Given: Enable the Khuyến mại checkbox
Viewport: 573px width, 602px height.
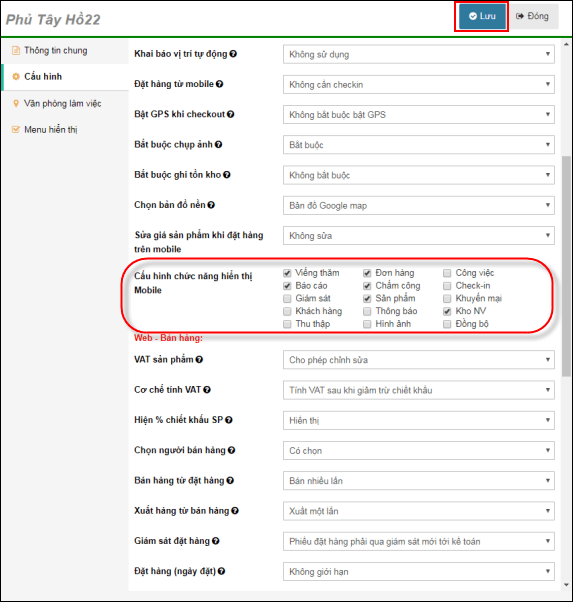Looking at the screenshot, I should (447, 298).
